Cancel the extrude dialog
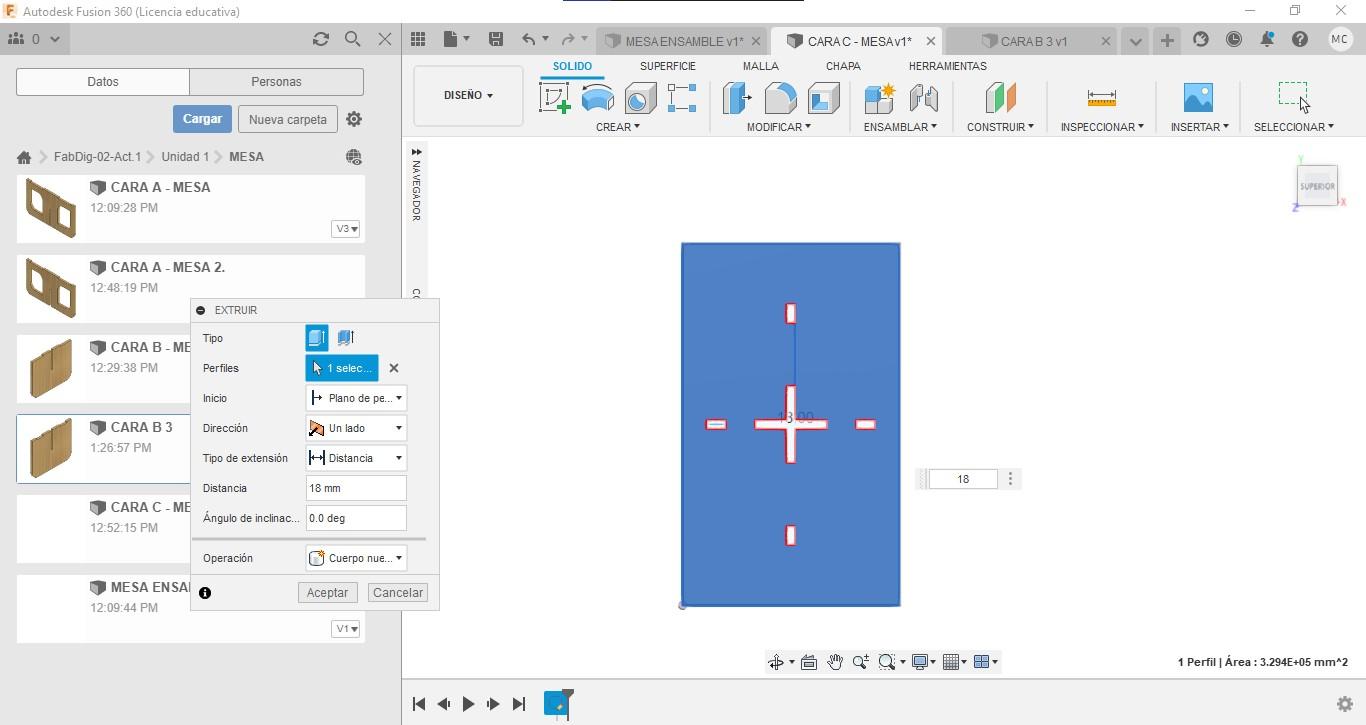Viewport: 1366px width, 725px height. (x=398, y=593)
